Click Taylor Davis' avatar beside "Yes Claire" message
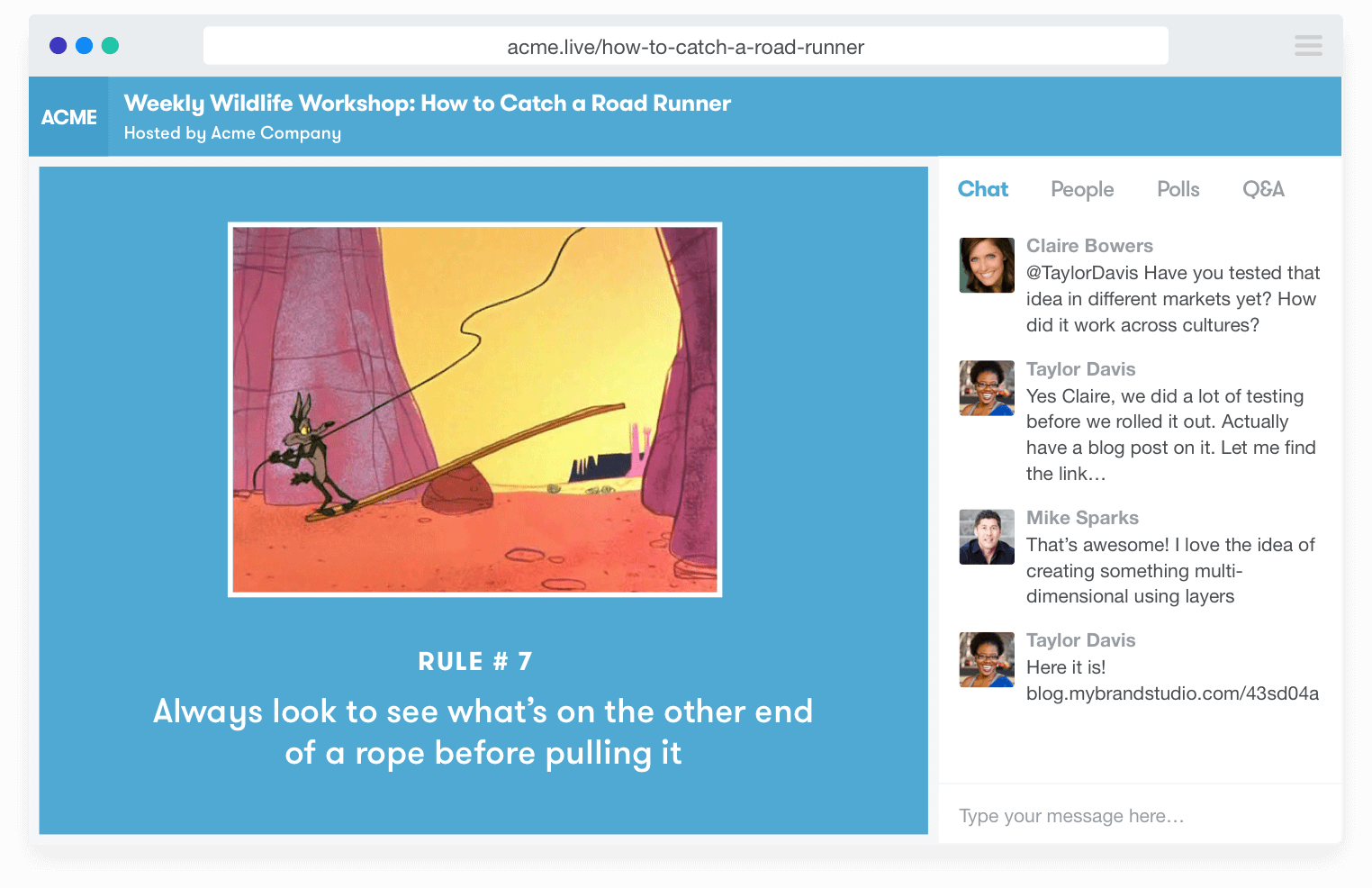 pyautogui.click(x=987, y=388)
